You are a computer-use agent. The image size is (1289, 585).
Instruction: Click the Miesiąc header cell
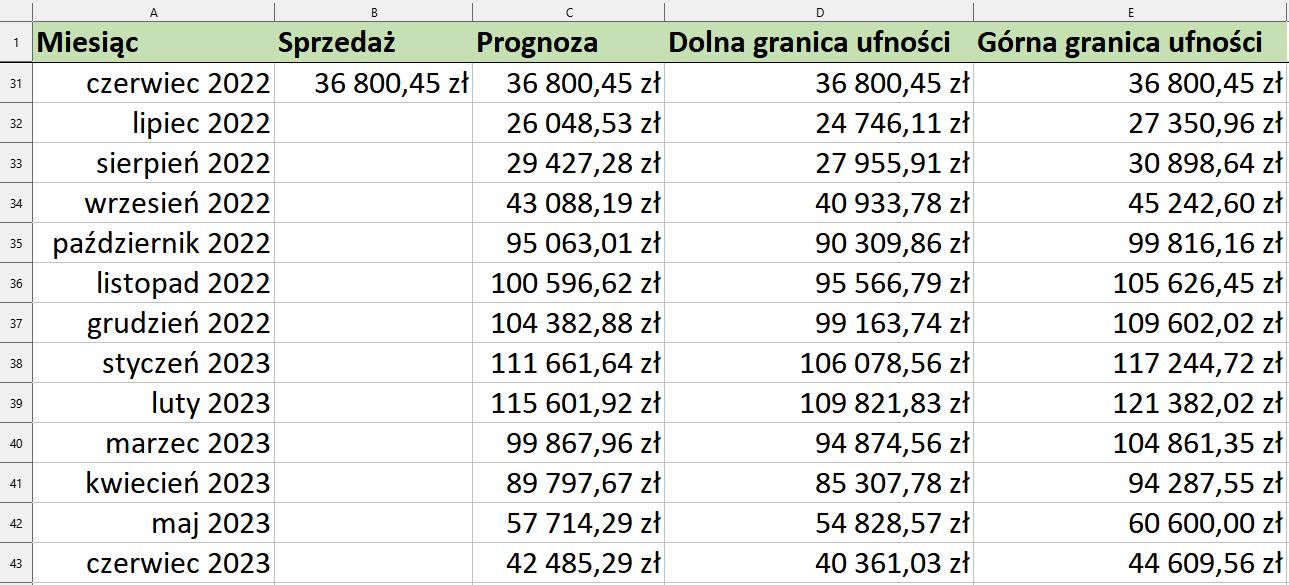[153, 43]
